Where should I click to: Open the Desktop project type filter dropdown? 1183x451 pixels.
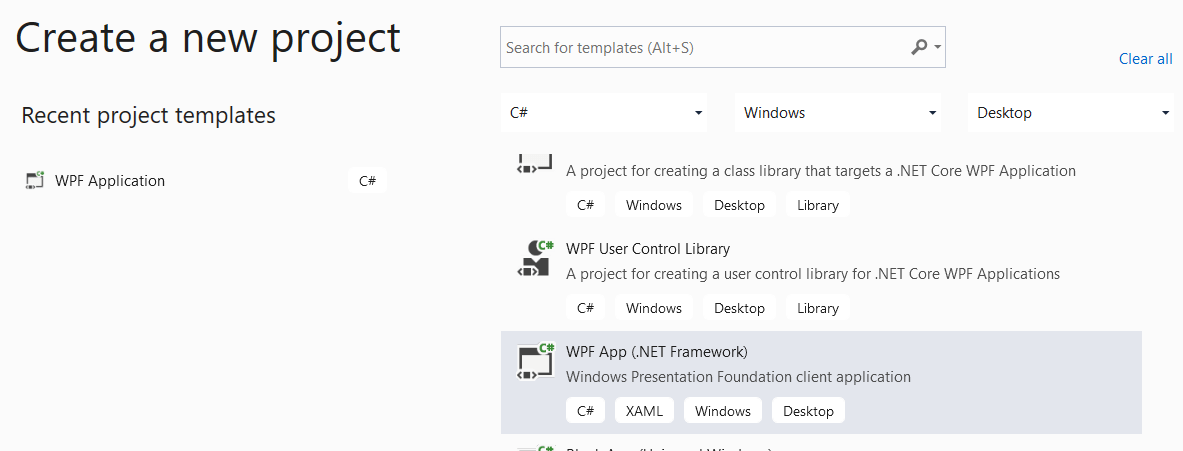tap(1071, 113)
